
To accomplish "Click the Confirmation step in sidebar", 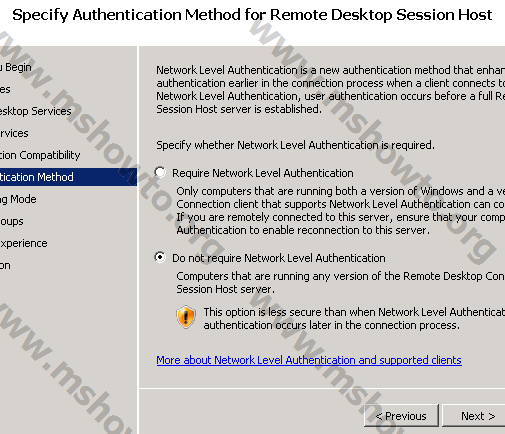I will [5, 265].
